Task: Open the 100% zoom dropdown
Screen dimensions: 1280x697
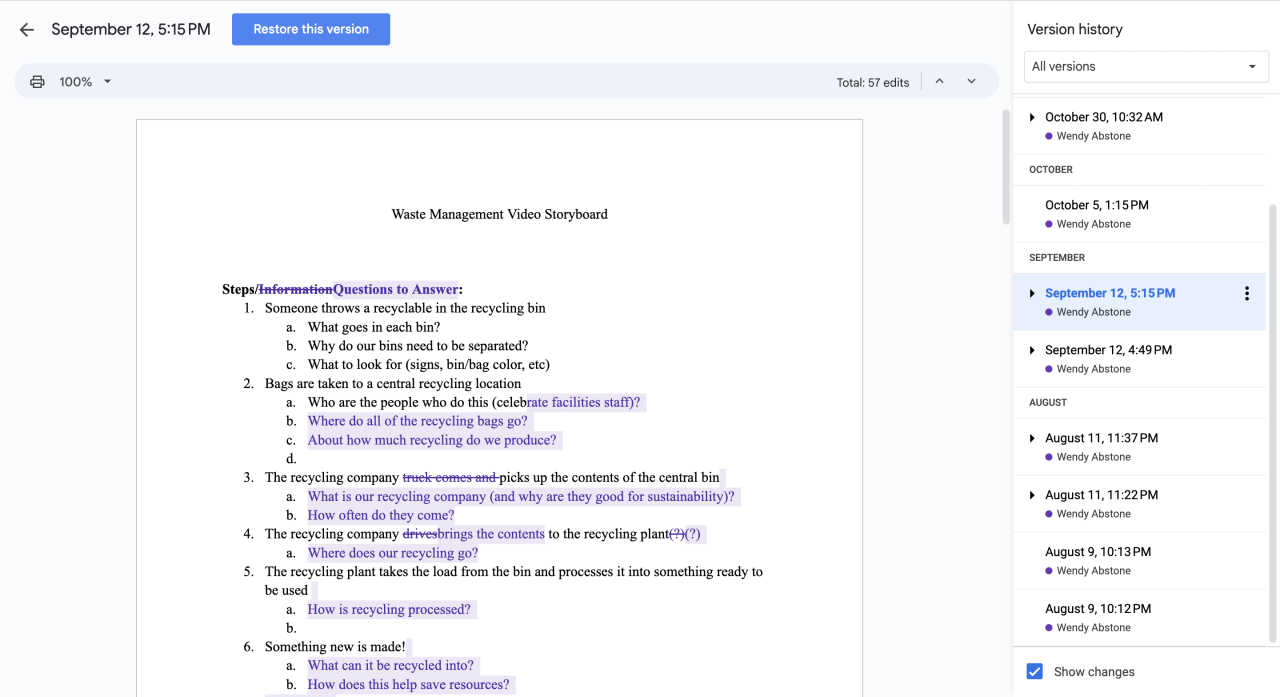Action: point(85,82)
